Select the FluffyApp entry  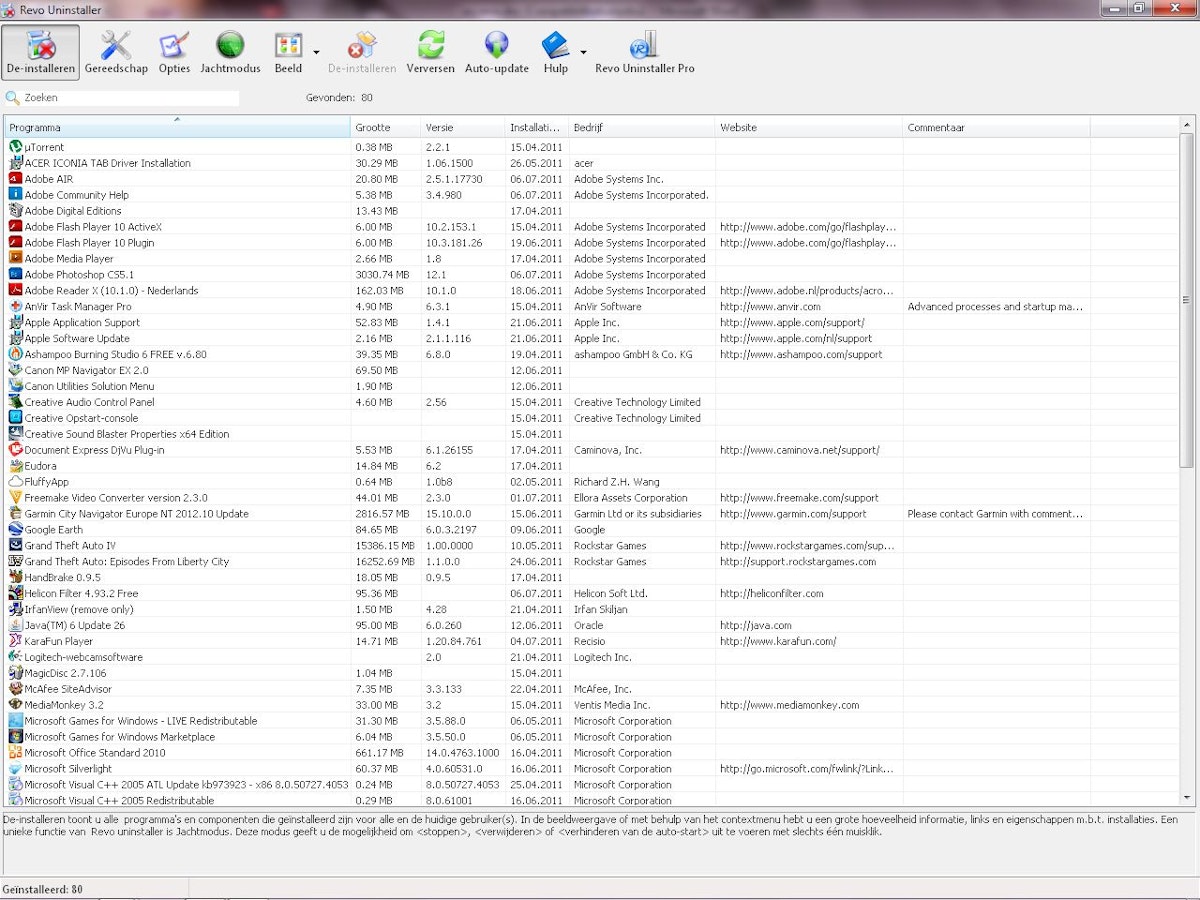point(593,481)
